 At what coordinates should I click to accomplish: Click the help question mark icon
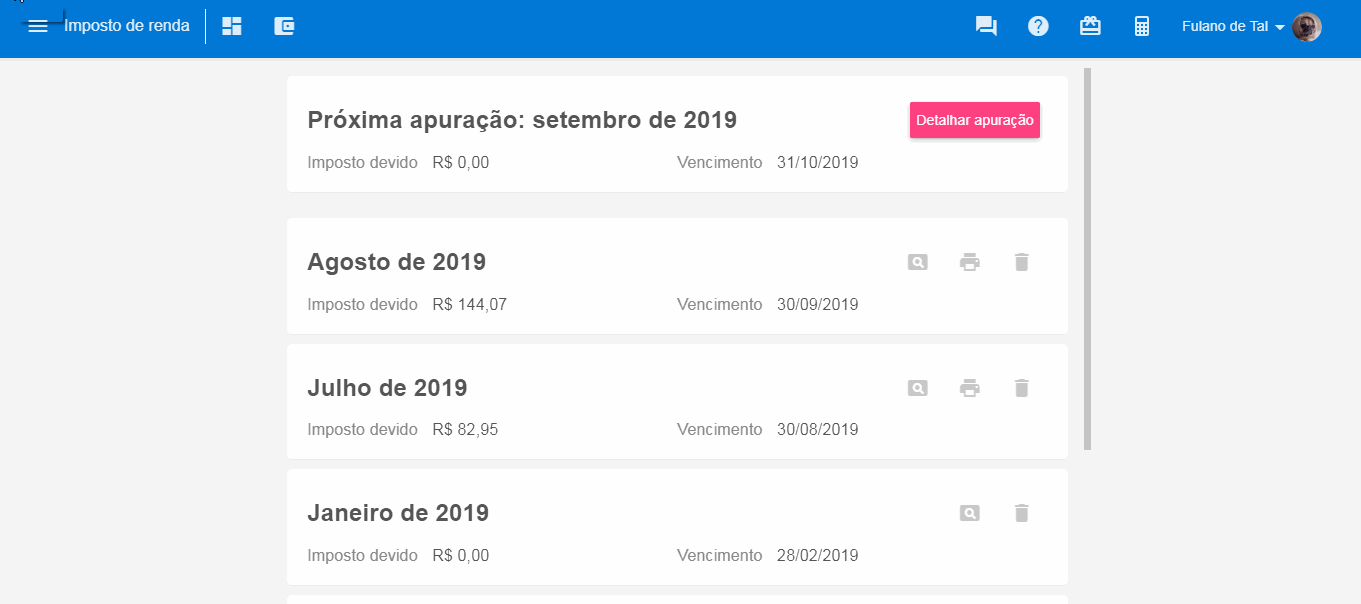point(1038,27)
